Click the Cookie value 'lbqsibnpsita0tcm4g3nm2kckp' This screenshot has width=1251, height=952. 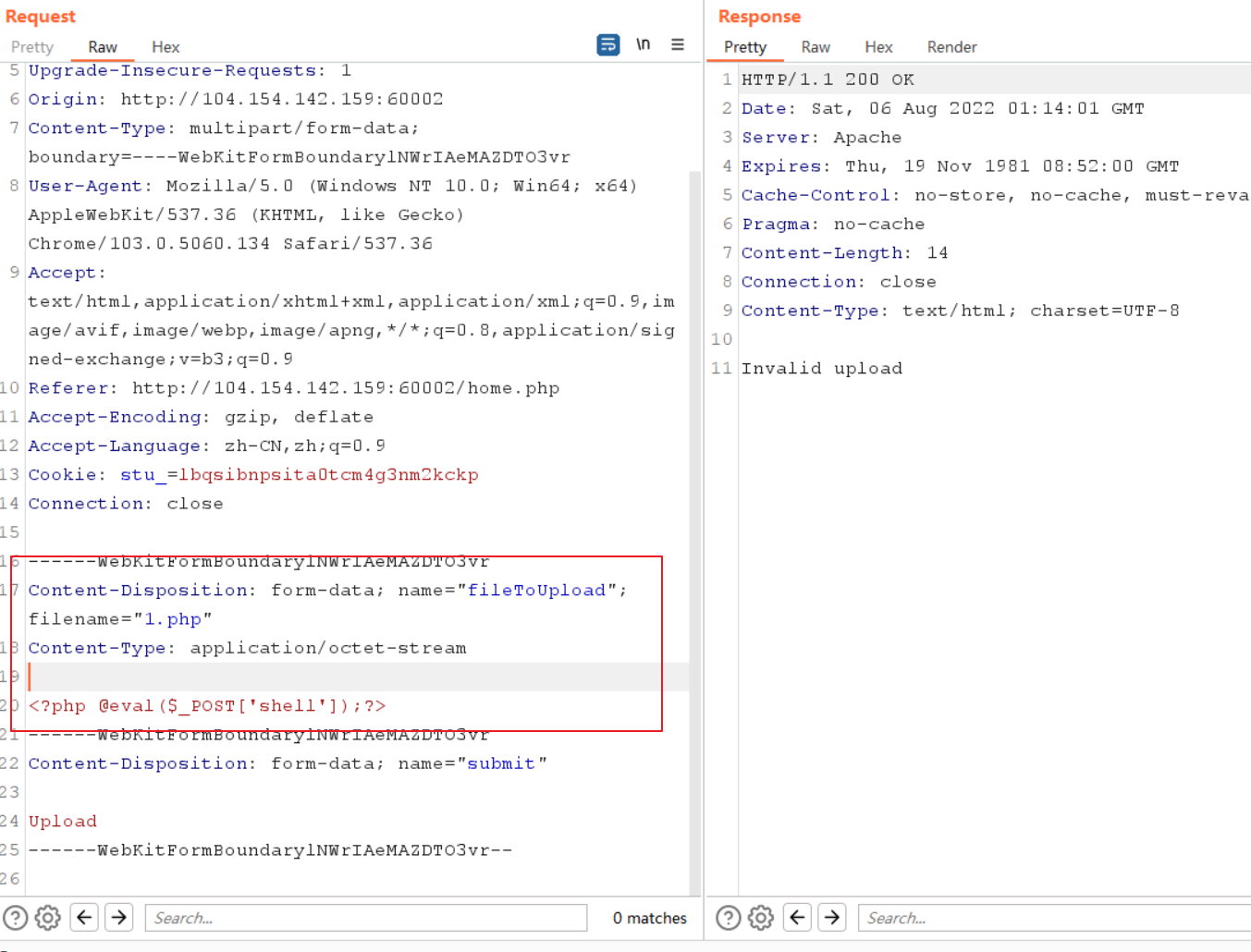tap(328, 475)
